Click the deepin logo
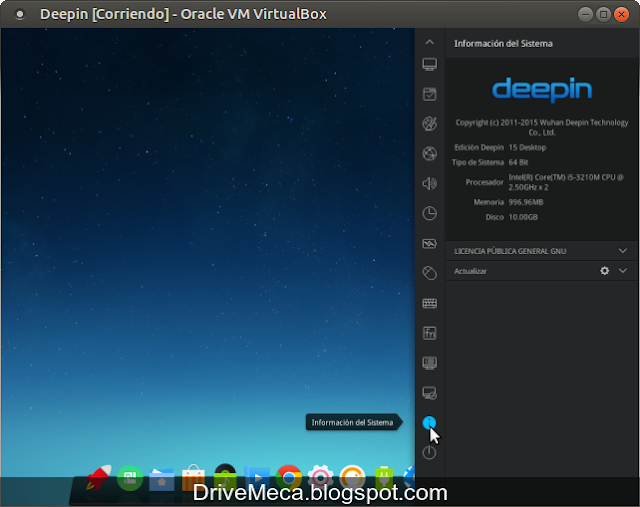This screenshot has height=507, width=640. pyautogui.click(x=542, y=89)
